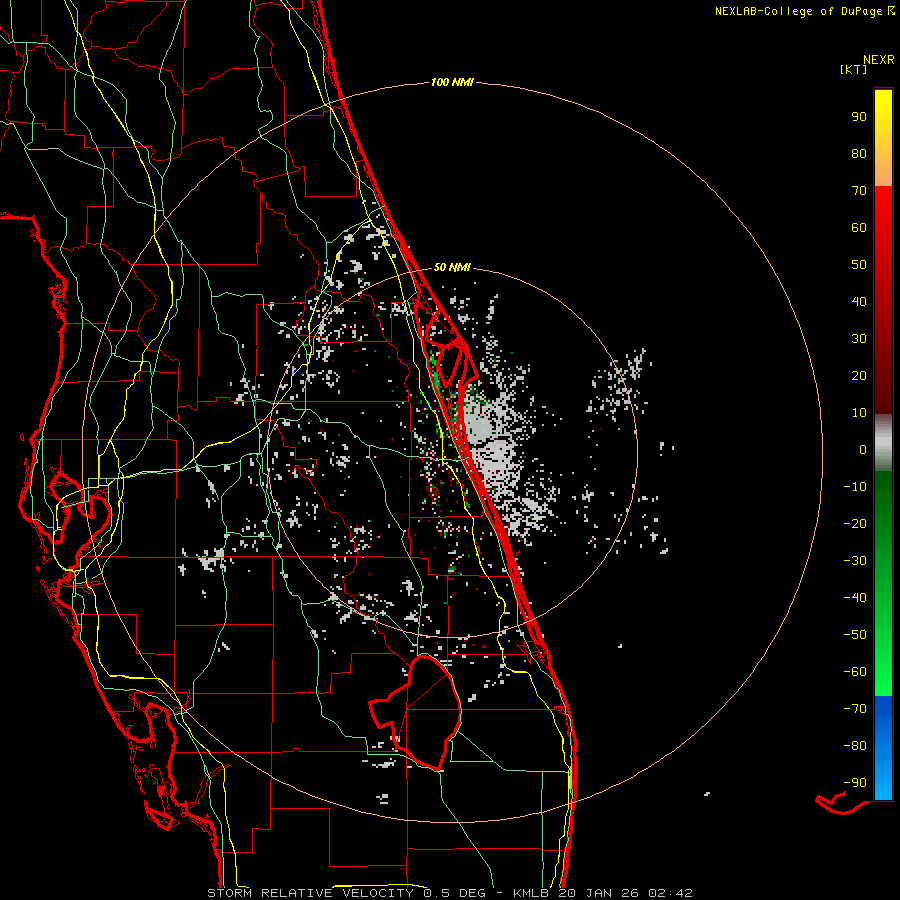The image size is (900, 900).
Task: Click the -40 value on the velocity scale
Action: (x=855, y=598)
